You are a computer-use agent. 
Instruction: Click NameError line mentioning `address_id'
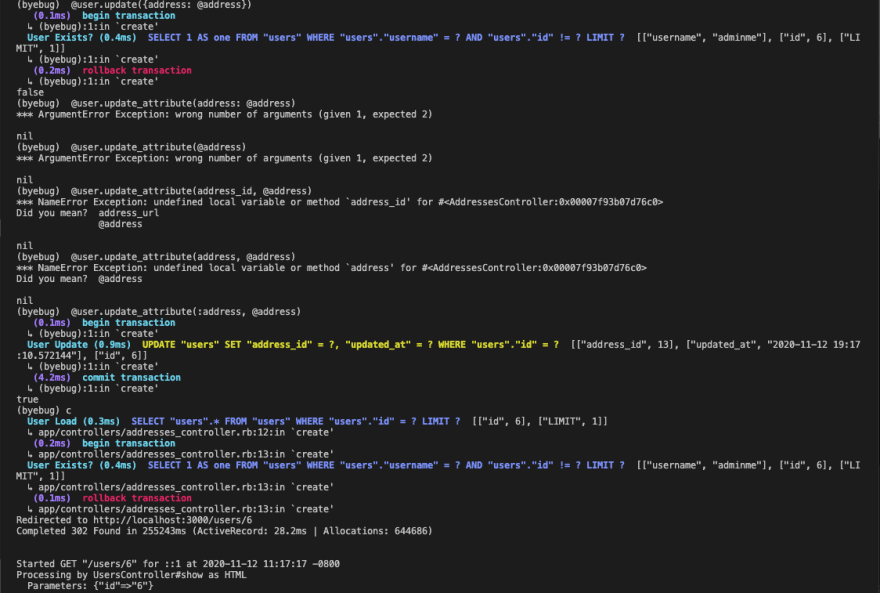pyautogui.click(x=340, y=202)
